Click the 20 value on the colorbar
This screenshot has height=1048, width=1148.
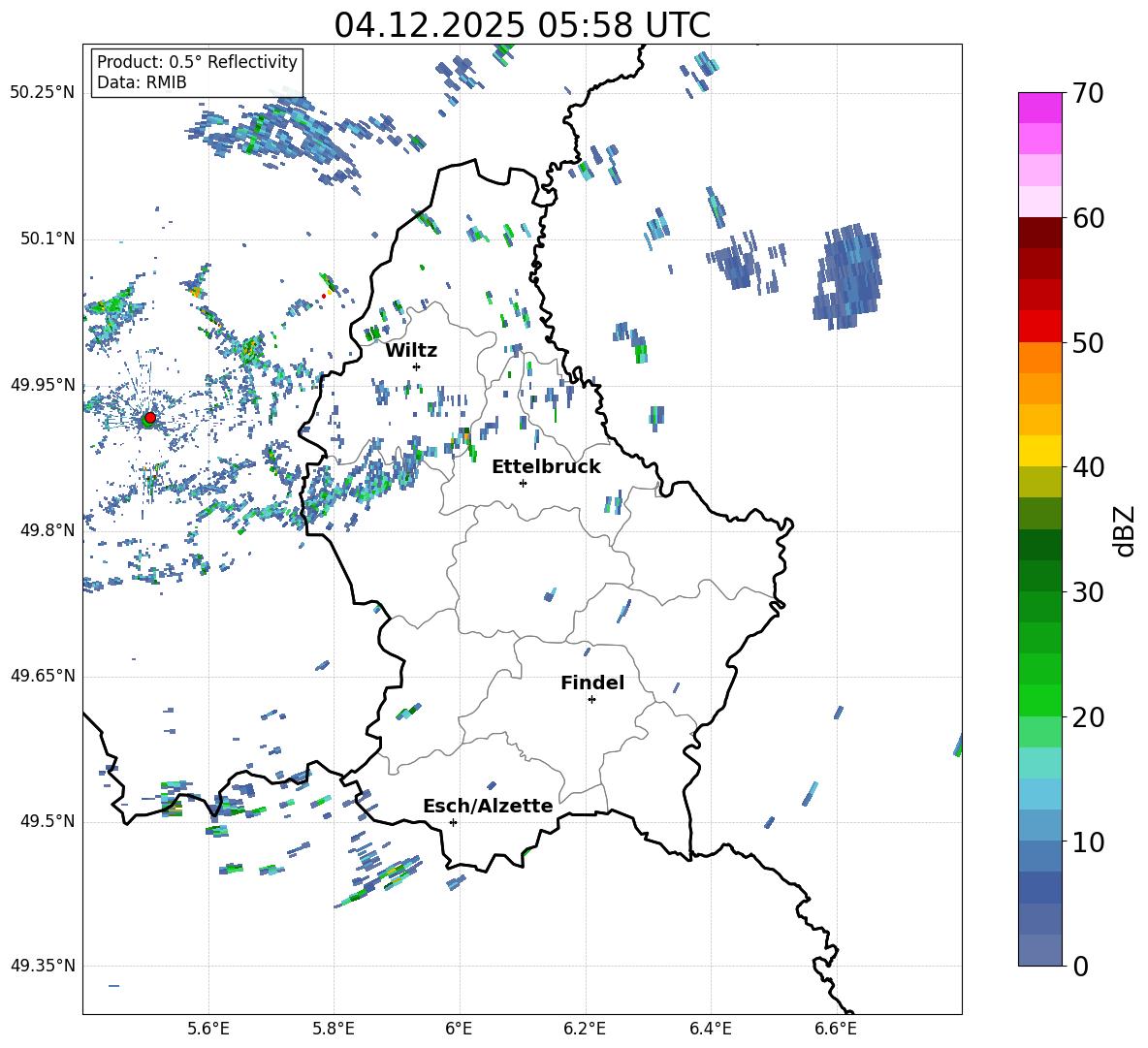point(1088,716)
